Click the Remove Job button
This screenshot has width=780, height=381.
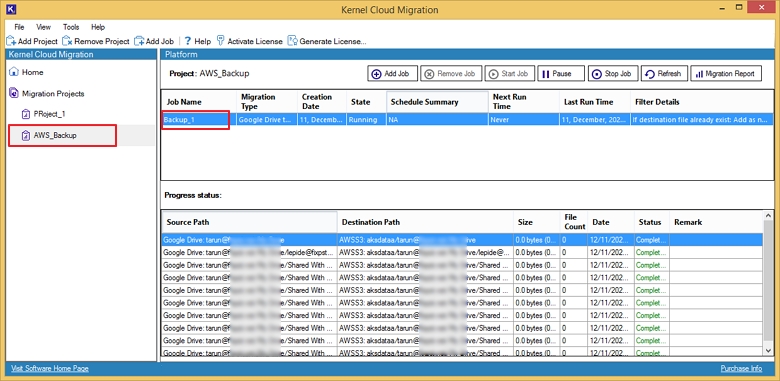tap(451, 74)
